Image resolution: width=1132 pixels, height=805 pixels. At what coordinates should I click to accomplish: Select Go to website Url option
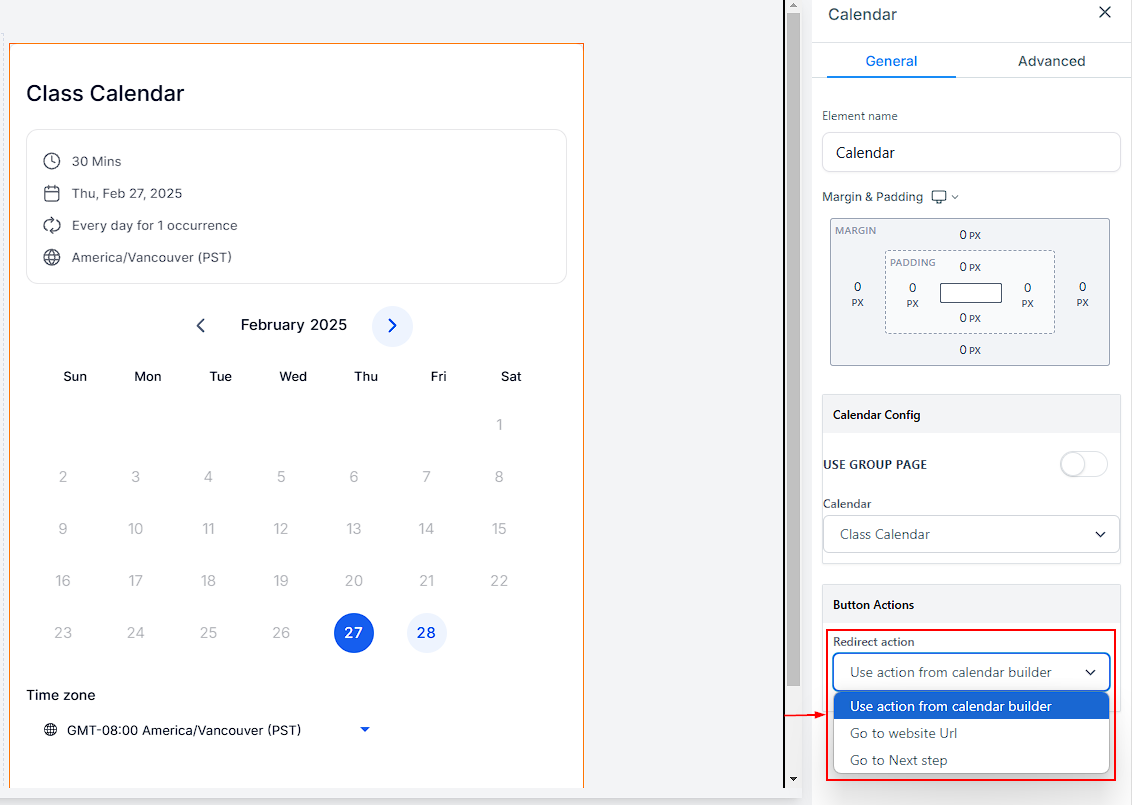(903, 733)
